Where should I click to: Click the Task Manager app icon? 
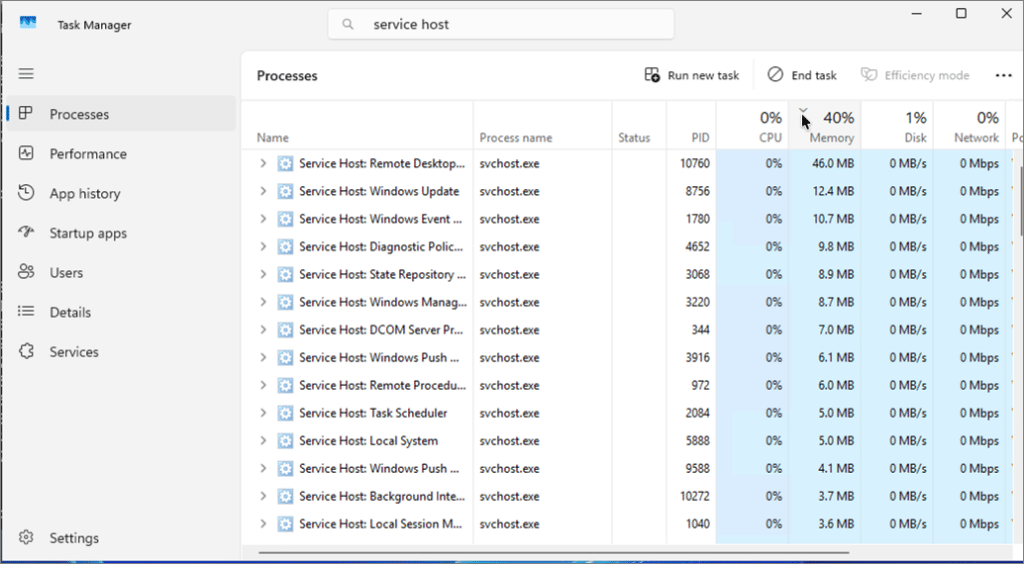(x=28, y=24)
